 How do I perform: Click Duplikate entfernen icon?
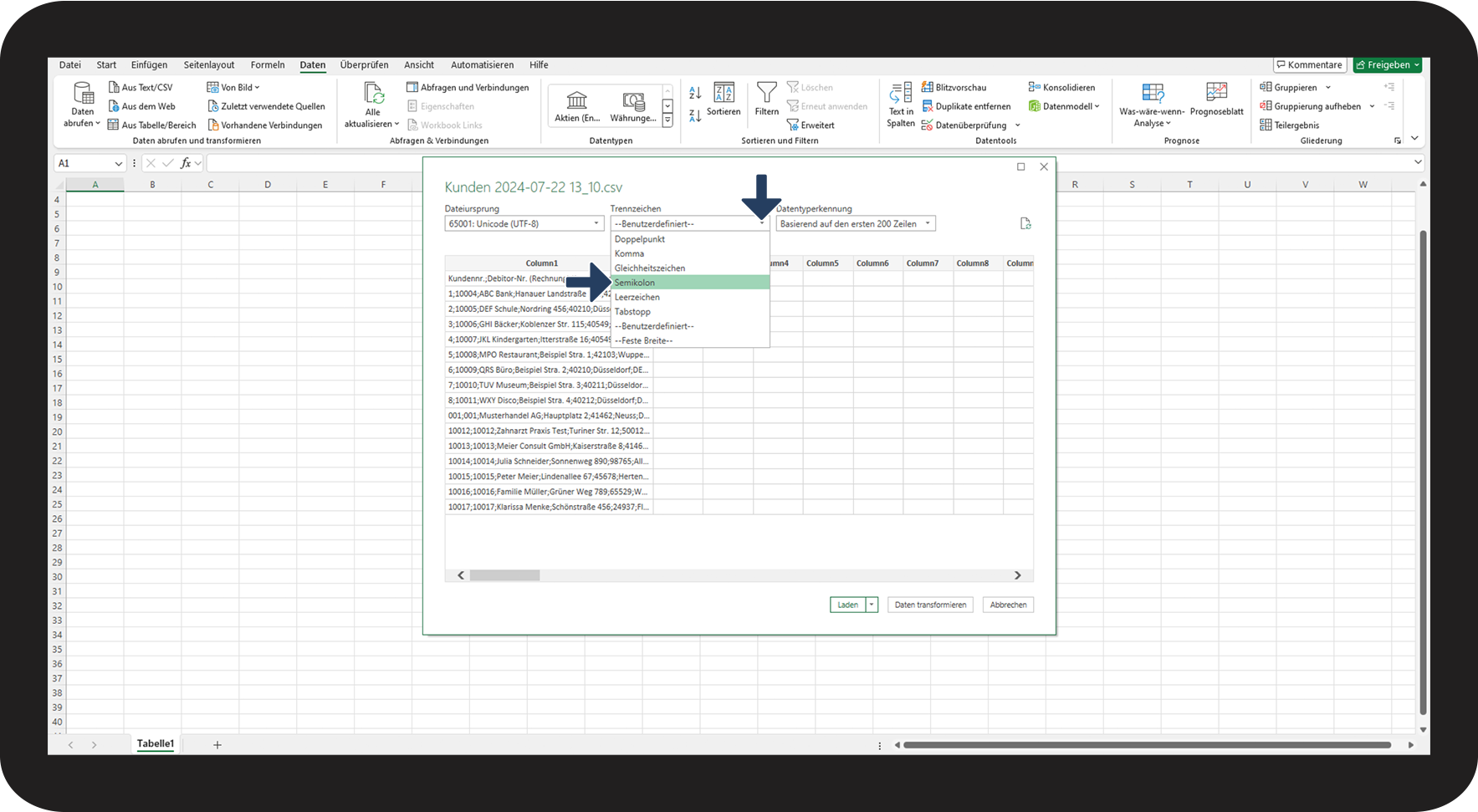click(x=928, y=106)
